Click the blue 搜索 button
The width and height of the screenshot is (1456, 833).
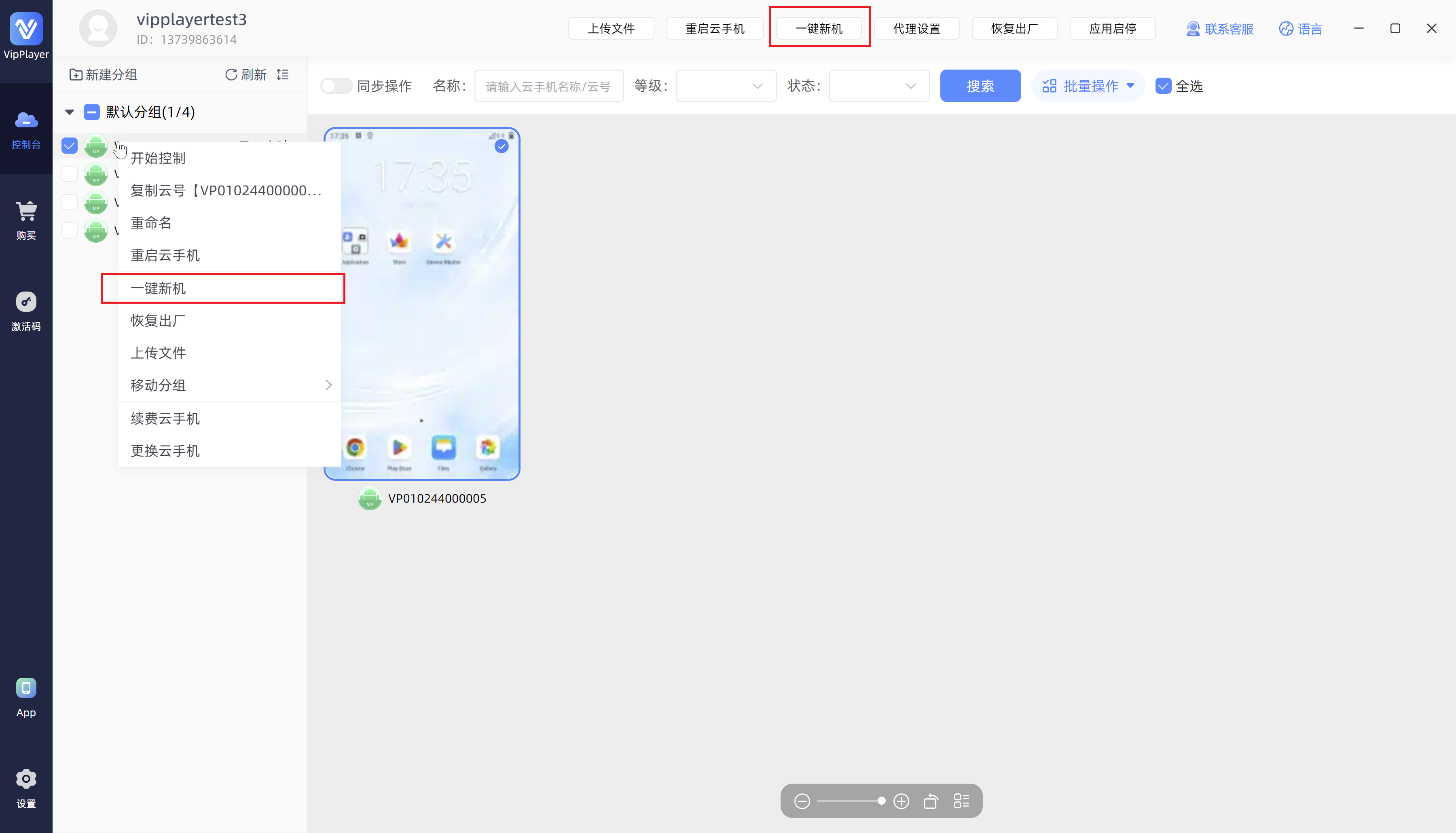pos(980,86)
